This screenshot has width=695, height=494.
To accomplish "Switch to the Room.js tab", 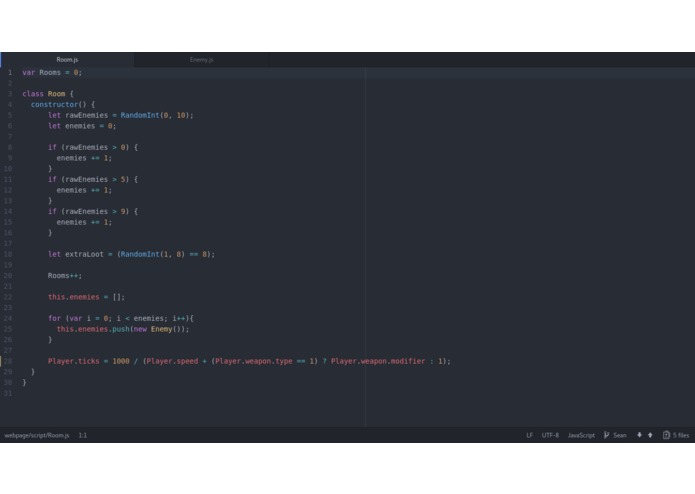I will 67,59.
